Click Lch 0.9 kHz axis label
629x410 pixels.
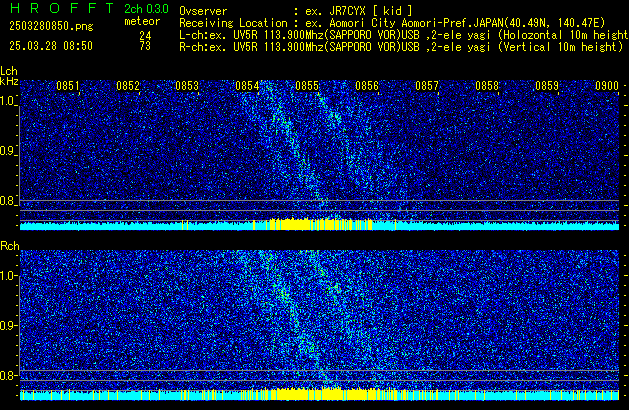tap(8, 151)
